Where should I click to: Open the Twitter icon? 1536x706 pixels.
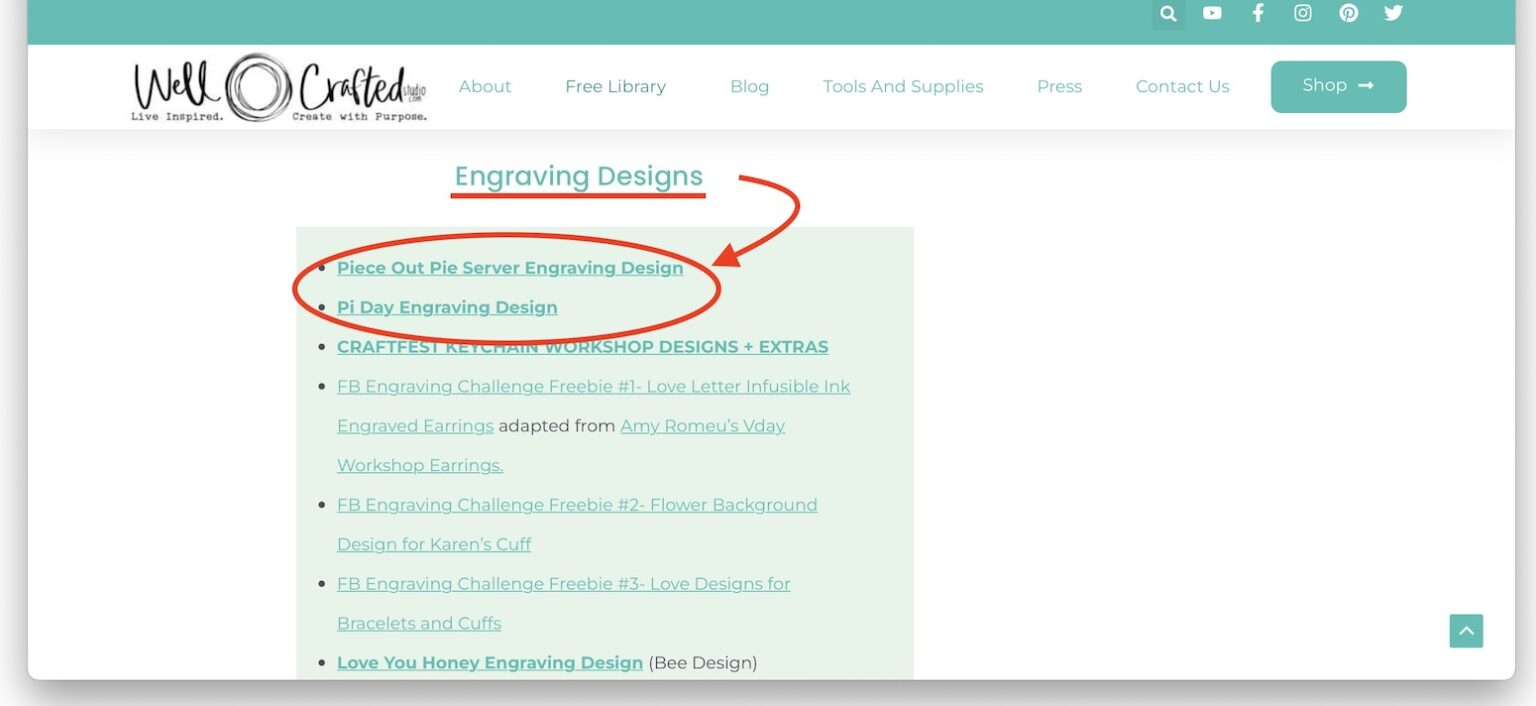click(x=1392, y=13)
